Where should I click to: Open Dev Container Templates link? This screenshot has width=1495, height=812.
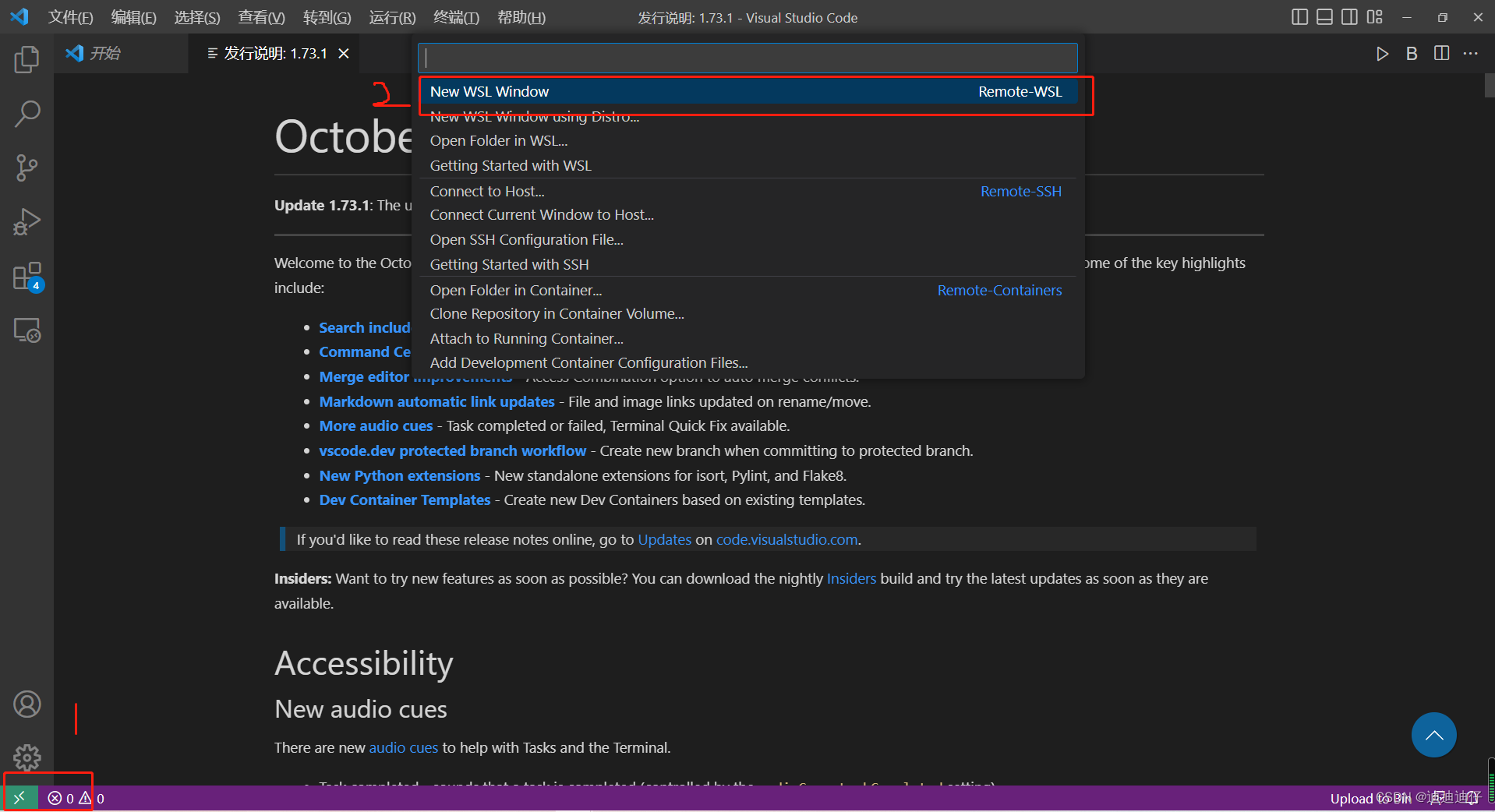[405, 500]
